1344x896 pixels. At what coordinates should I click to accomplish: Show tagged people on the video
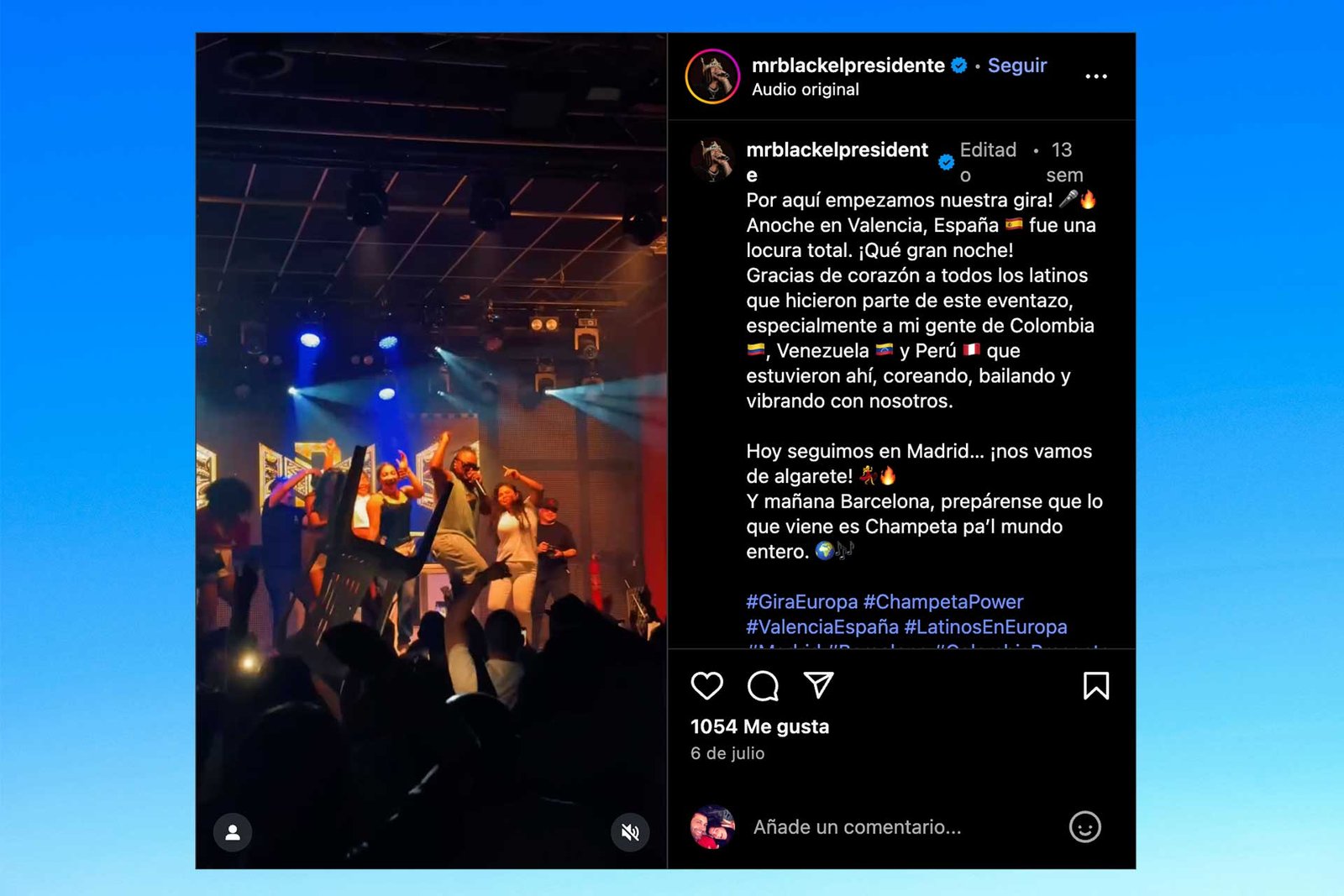pyautogui.click(x=233, y=832)
